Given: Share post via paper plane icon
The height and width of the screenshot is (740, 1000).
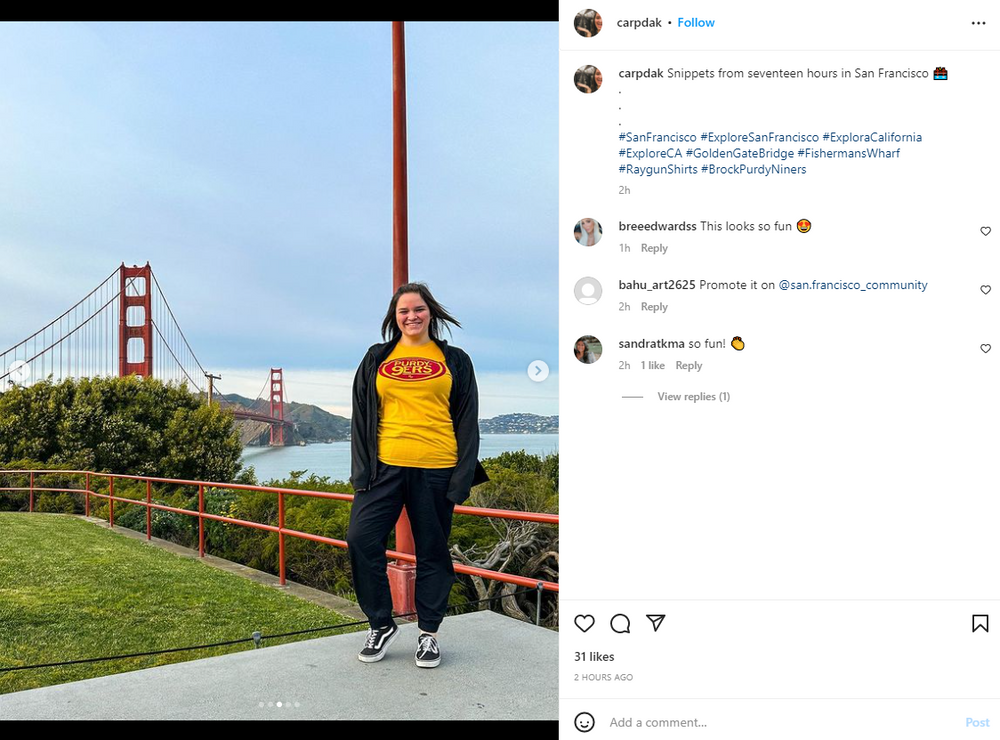Looking at the screenshot, I should (656, 623).
